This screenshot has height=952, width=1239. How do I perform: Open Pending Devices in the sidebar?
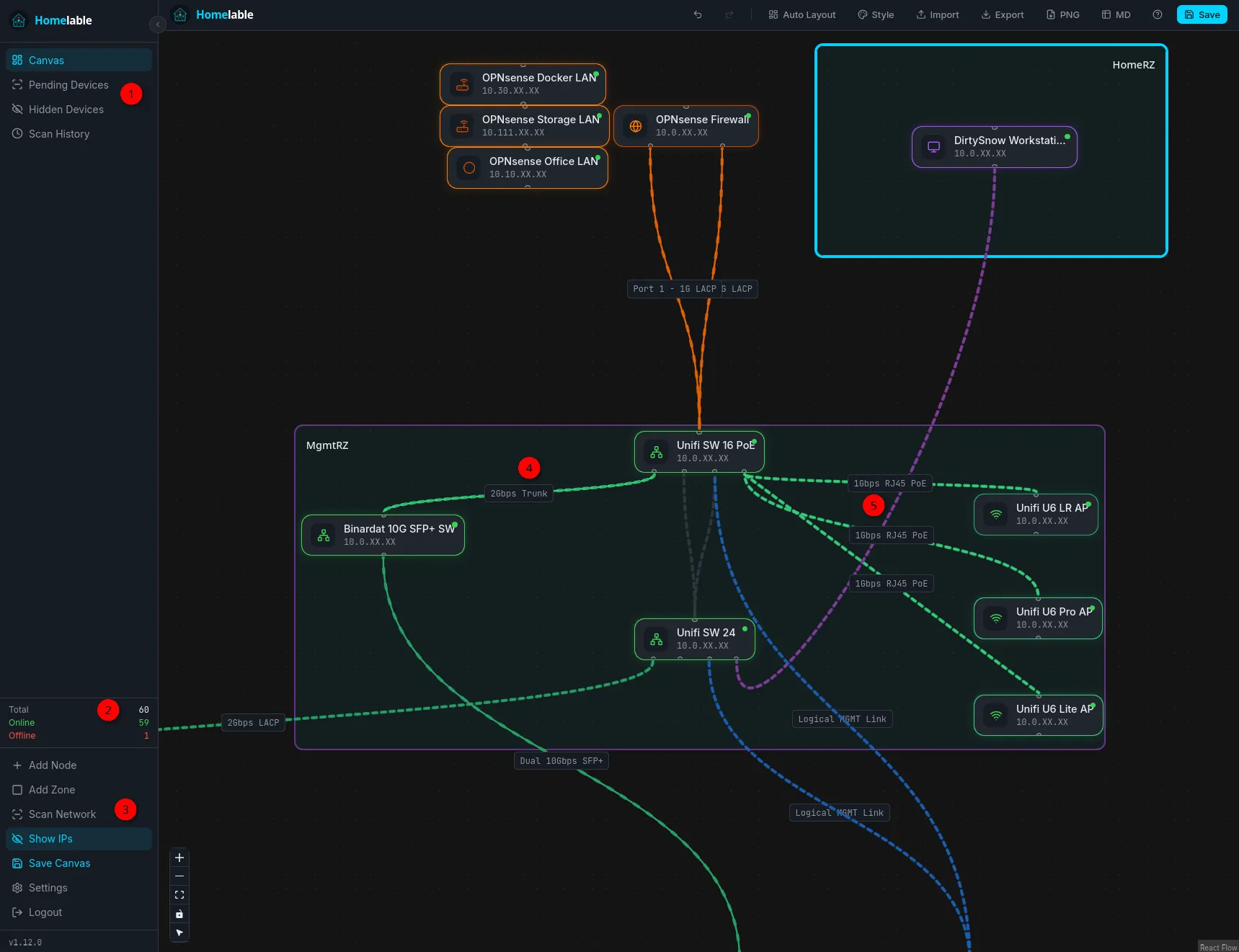[x=79, y=85]
